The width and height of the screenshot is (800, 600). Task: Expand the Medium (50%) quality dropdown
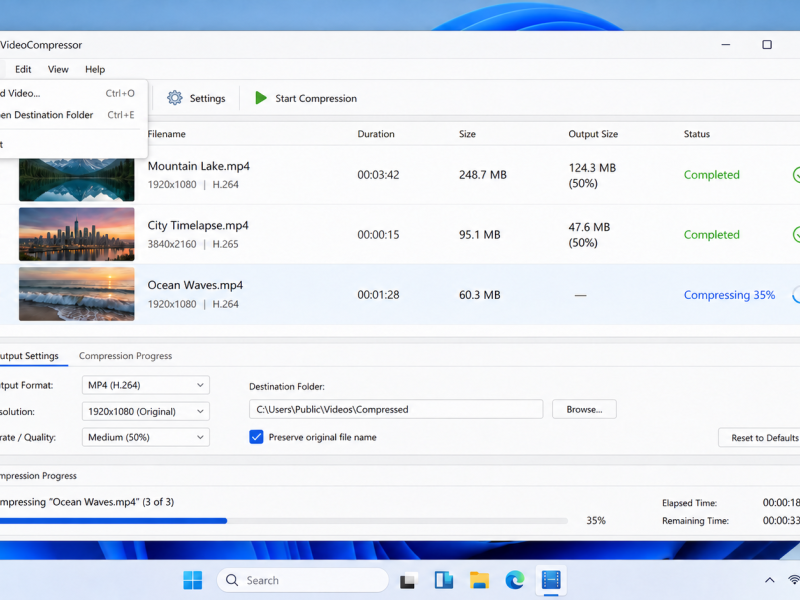click(x=145, y=437)
